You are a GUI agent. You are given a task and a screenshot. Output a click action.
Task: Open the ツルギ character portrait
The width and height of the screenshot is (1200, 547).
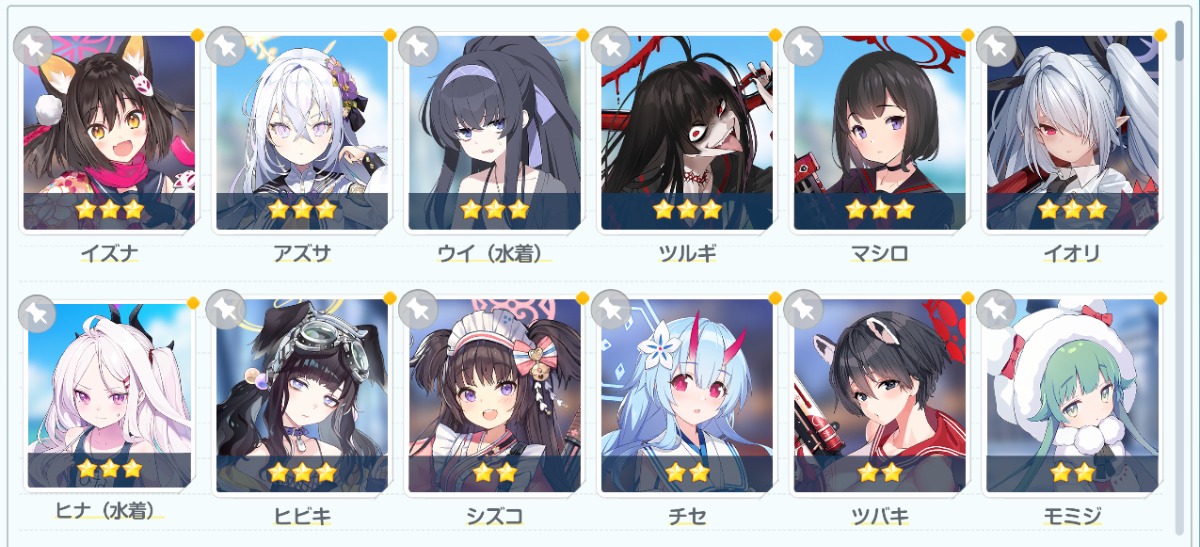(x=687, y=132)
